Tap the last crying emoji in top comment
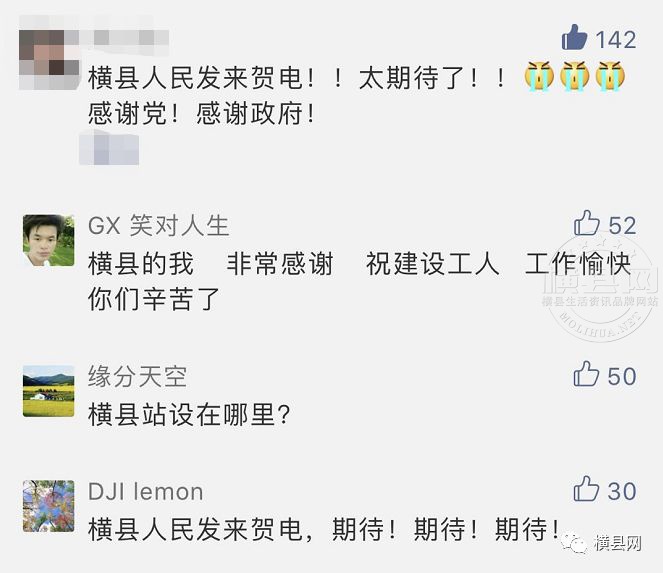Screen dimensions: 663x573 610,77
